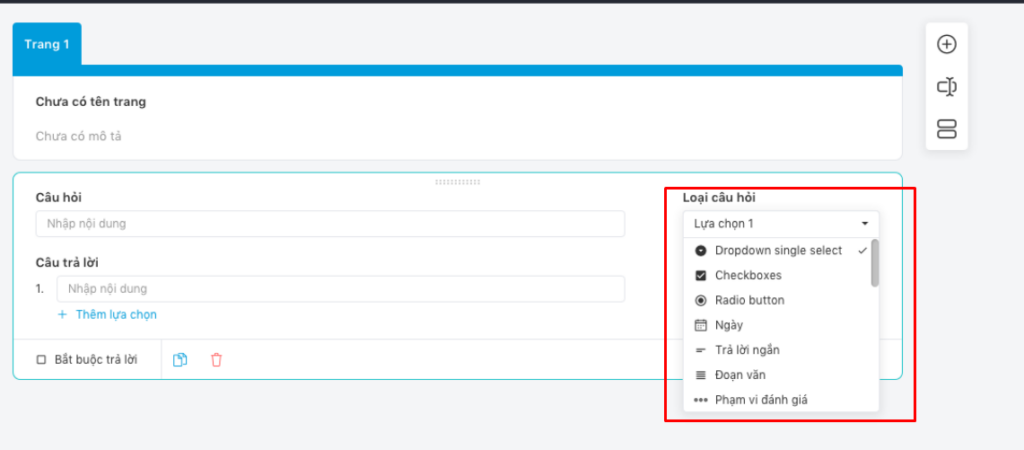Select Đoạn văn question type
The height and width of the screenshot is (450, 1024).
[741, 375]
